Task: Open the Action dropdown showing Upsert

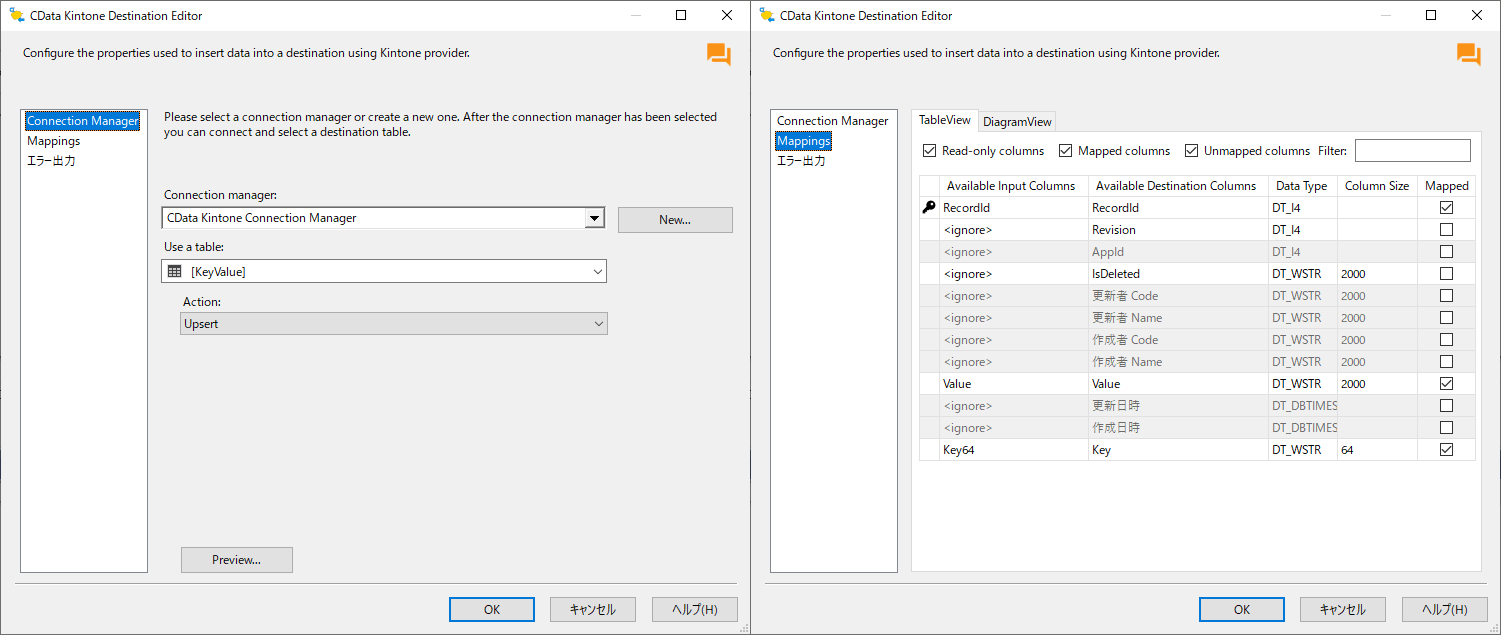Action: [x=598, y=324]
